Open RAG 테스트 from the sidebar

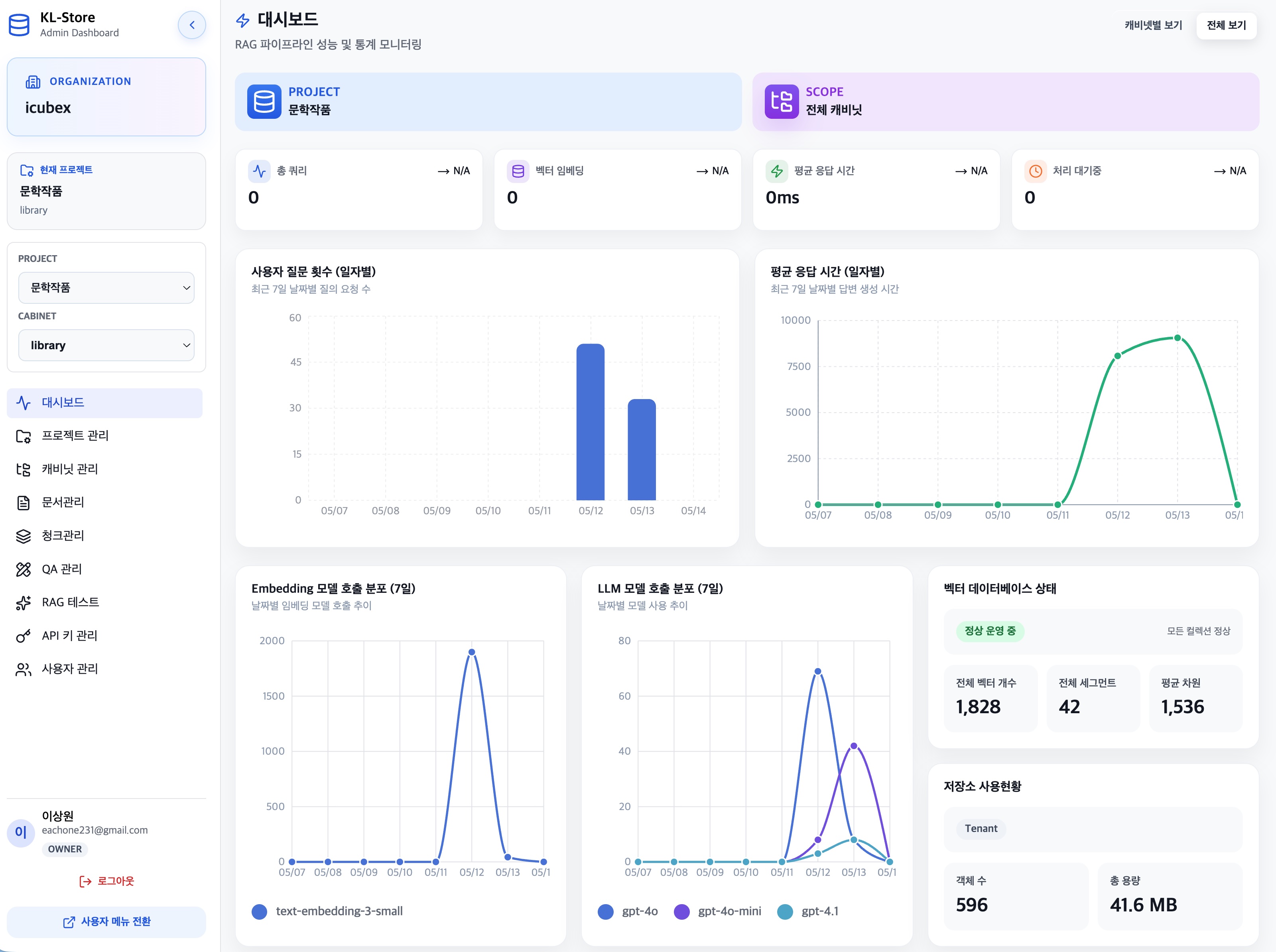tap(104, 603)
